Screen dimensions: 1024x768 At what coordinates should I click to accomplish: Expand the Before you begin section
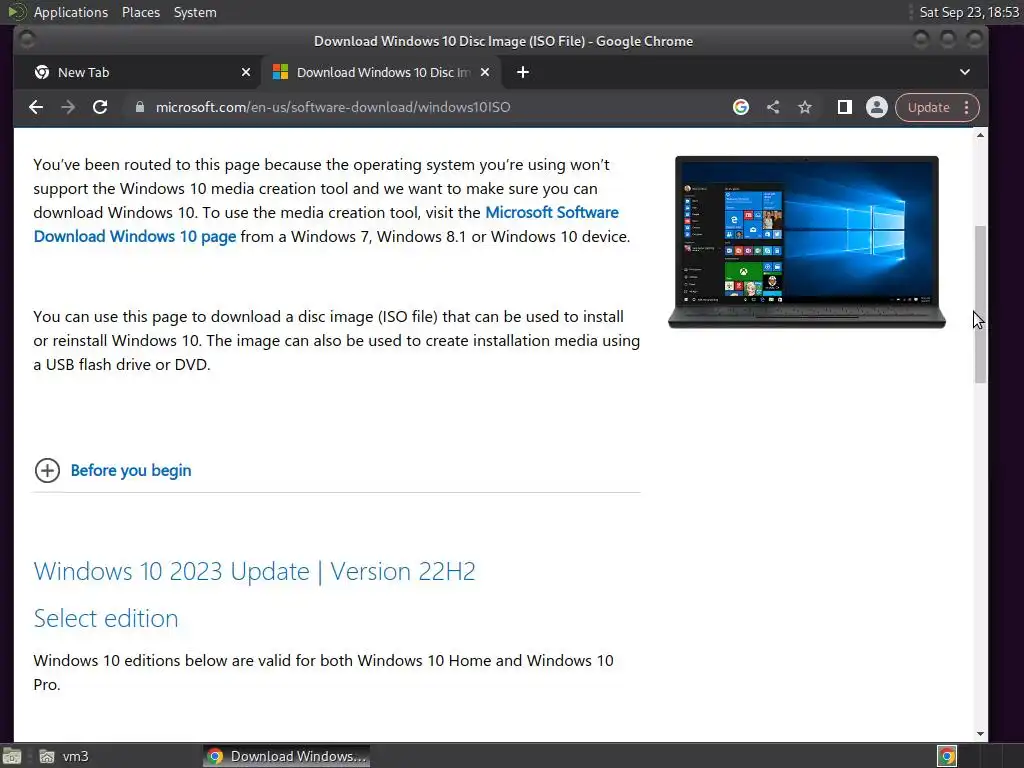coord(47,470)
